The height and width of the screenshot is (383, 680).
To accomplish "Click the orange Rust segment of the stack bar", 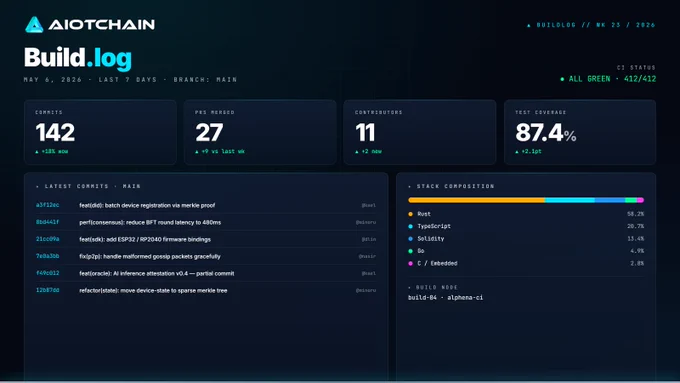I will coord(477,200).
